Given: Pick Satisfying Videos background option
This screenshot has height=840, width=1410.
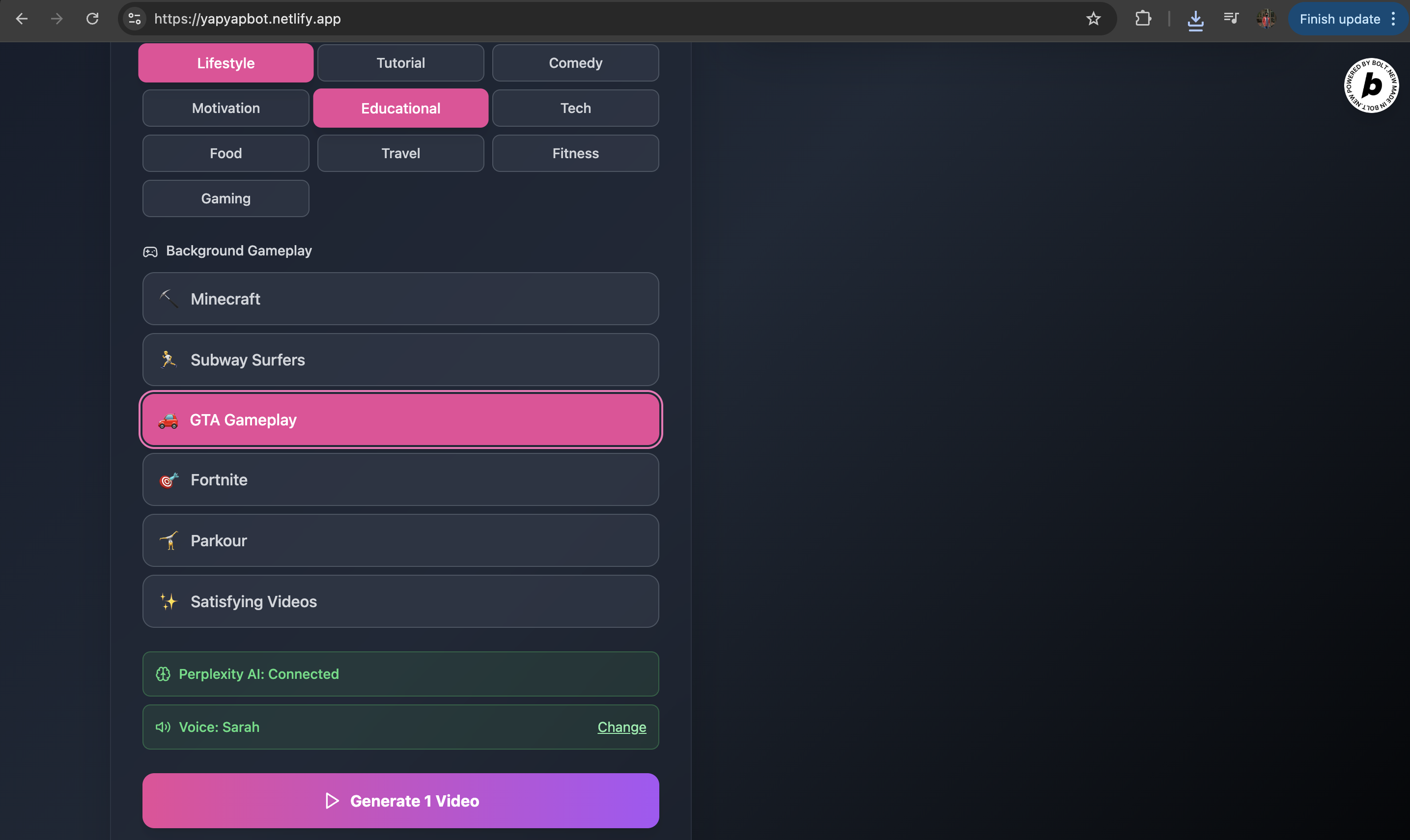Looking at the screenshot, I should [x=400, y=601].
